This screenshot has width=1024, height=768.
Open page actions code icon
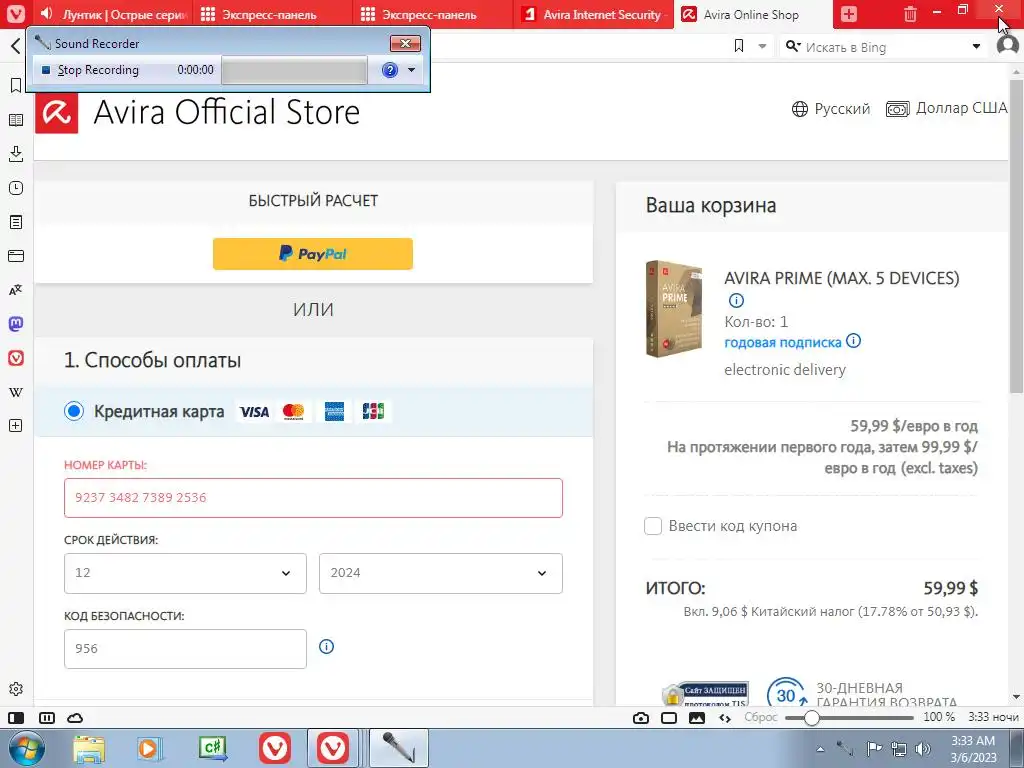click(x=725, y=718)
